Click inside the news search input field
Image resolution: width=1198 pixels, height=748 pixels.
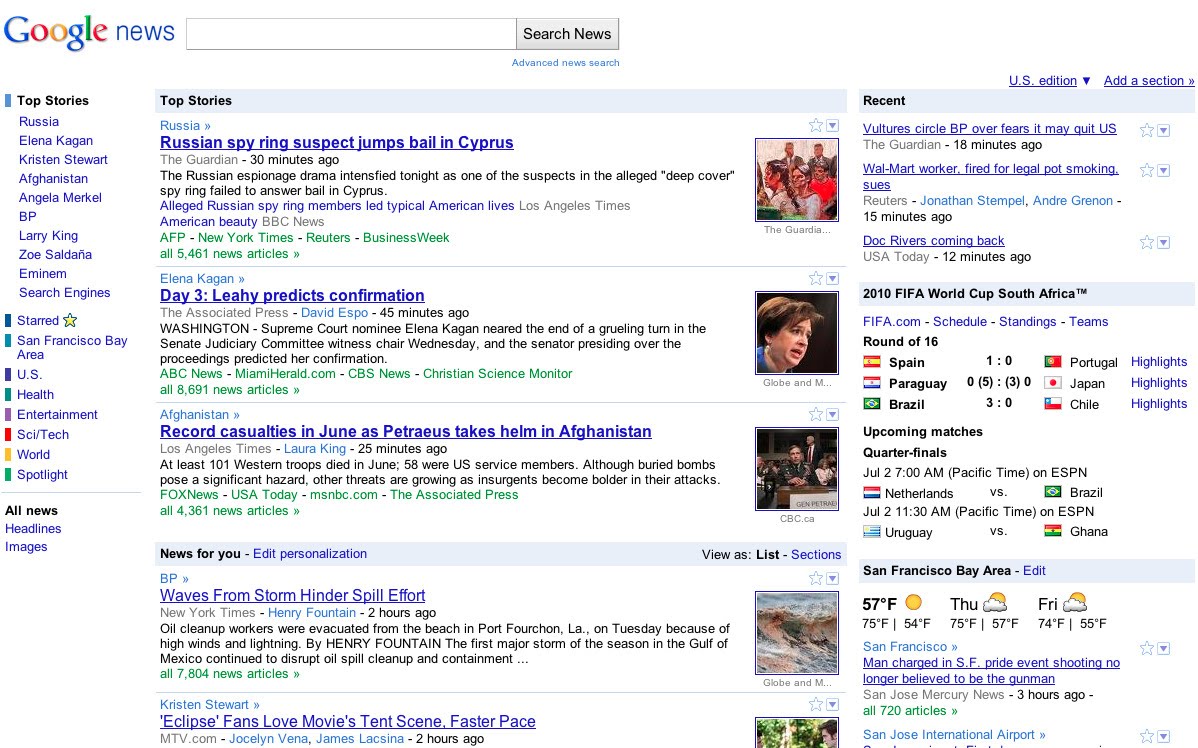[350, 33]
